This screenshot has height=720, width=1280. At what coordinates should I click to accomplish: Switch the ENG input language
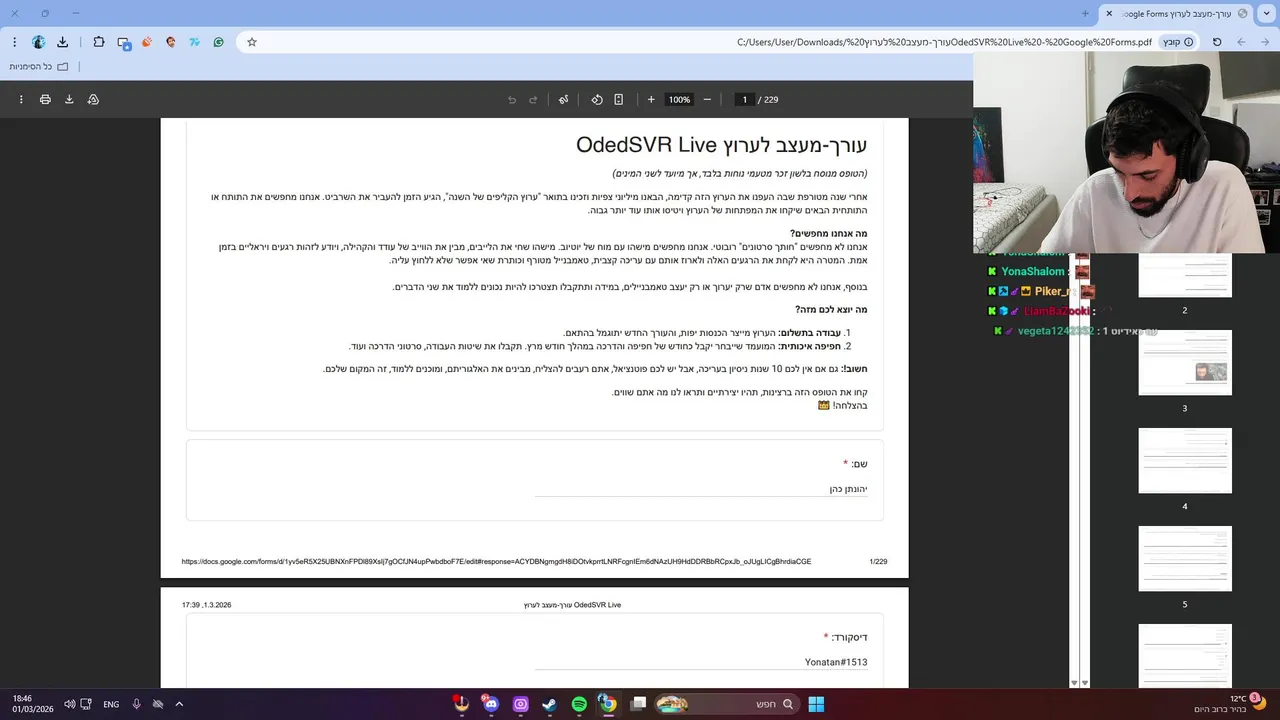pos(111,704)
